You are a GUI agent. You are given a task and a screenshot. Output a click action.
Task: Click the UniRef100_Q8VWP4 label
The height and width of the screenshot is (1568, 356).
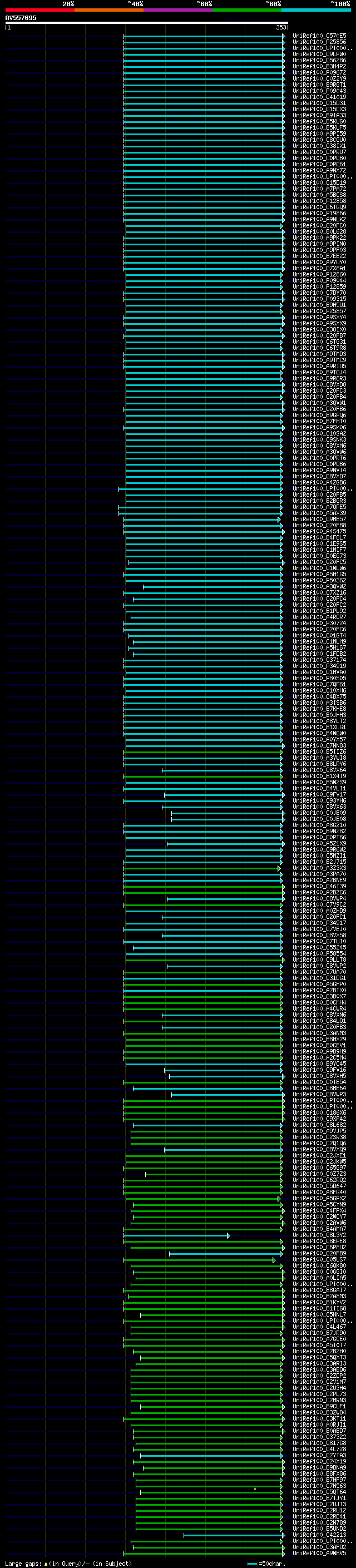click(x=319, y=898)
